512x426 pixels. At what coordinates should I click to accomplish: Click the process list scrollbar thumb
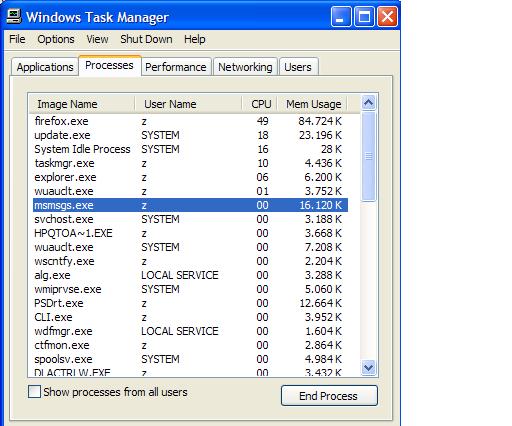point(369,156)
